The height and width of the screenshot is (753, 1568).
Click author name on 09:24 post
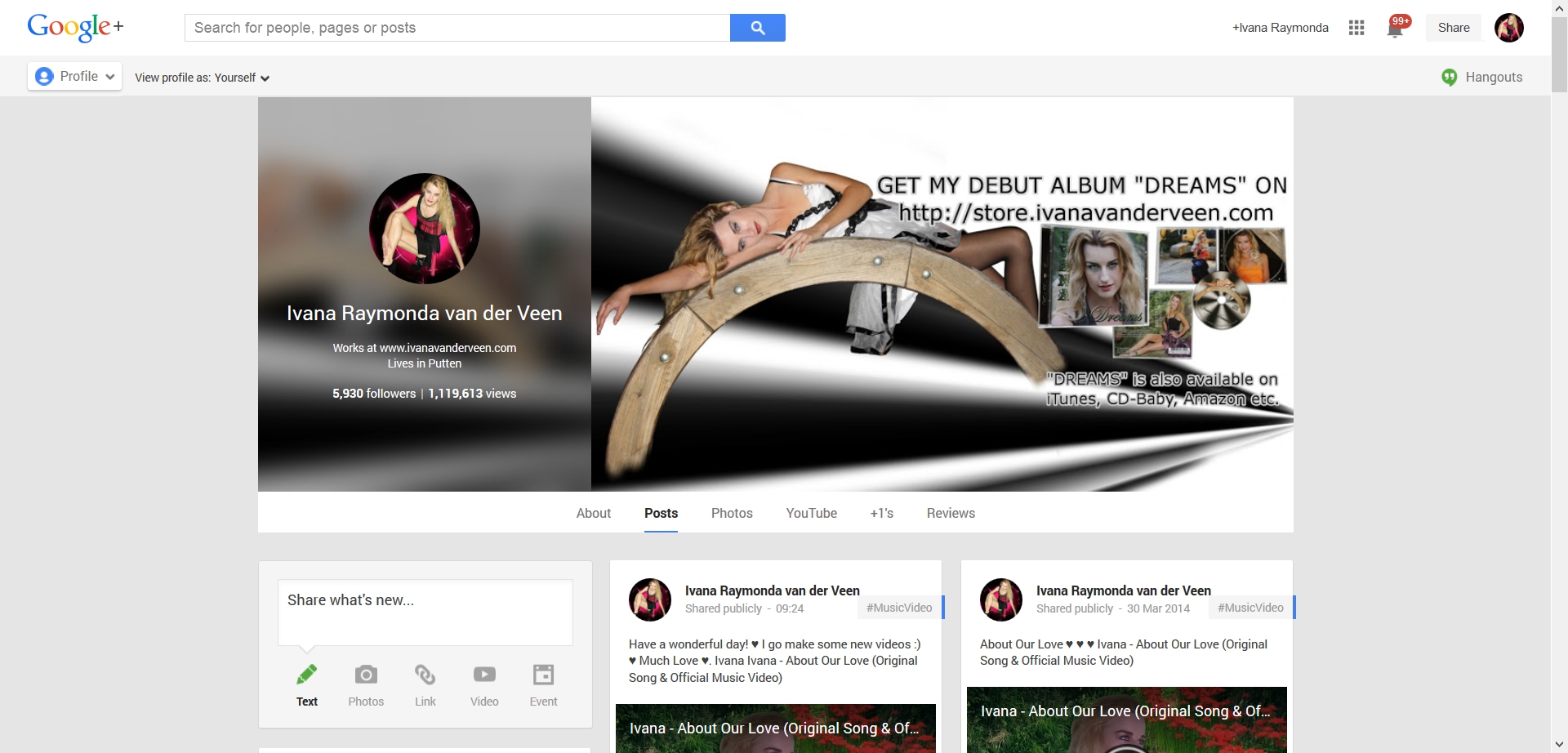pyautogui.click(x=773, y=590)
